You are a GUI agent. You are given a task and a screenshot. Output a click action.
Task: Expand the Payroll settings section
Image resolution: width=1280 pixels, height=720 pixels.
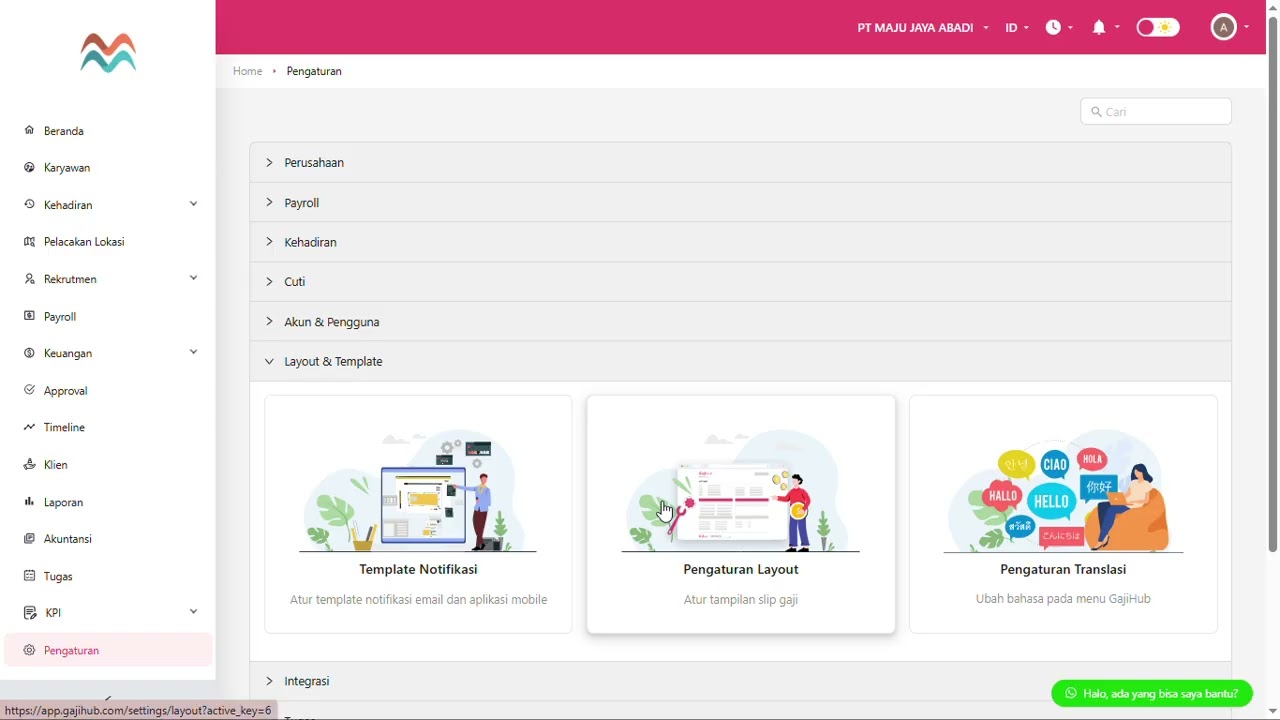click(x=740, y=202)
